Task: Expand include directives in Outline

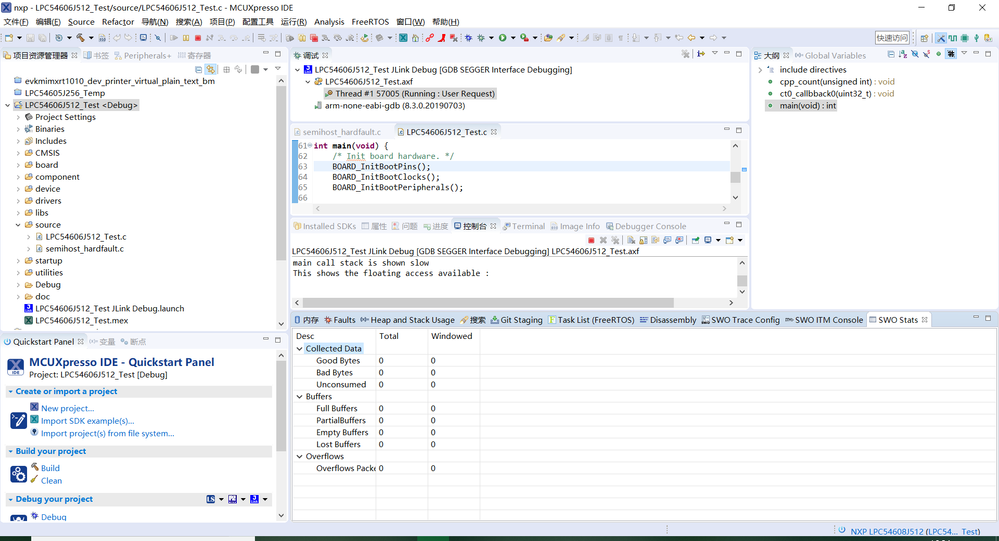Action: 760,69
